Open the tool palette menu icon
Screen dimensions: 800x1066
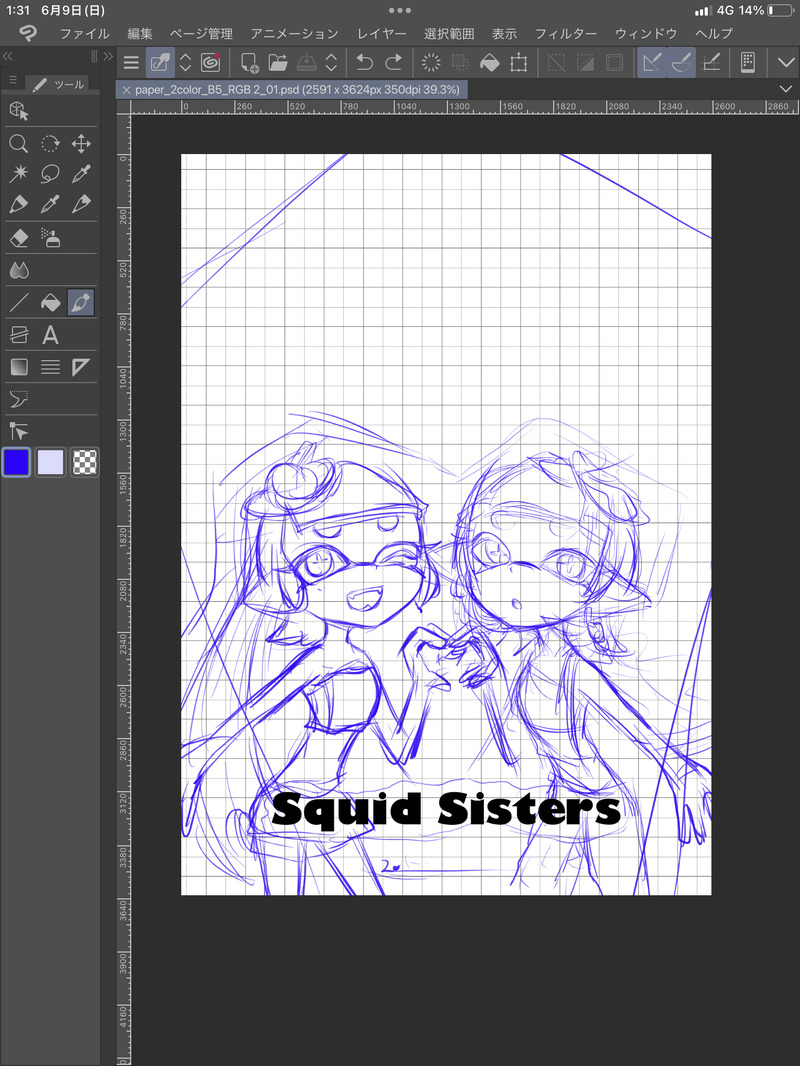click(x=13, y=80)
